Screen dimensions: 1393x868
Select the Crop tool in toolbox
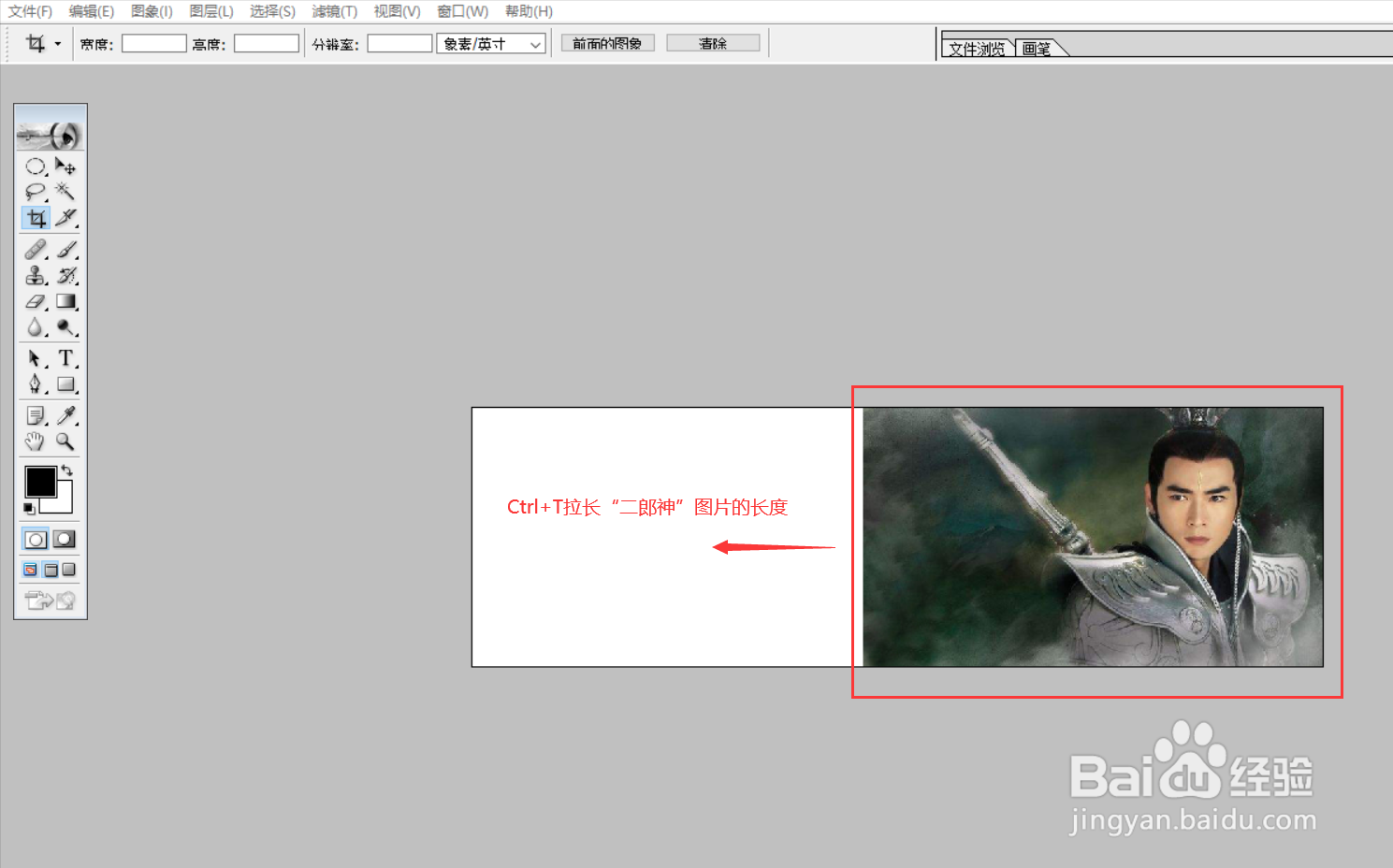click(36, 218)
